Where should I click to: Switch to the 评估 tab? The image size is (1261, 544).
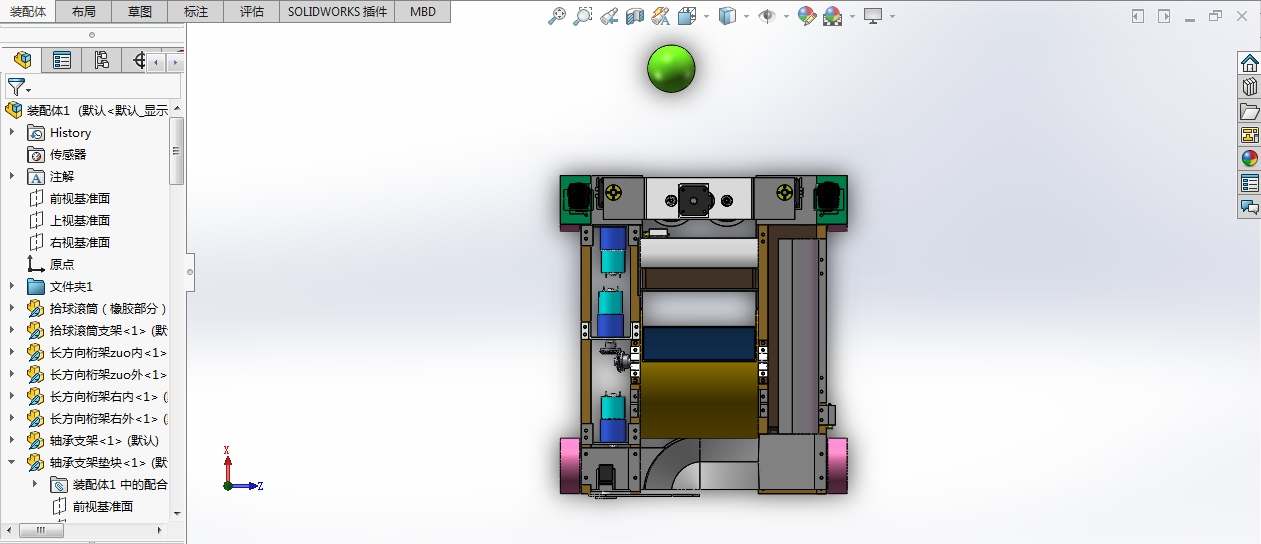point(253,12)
